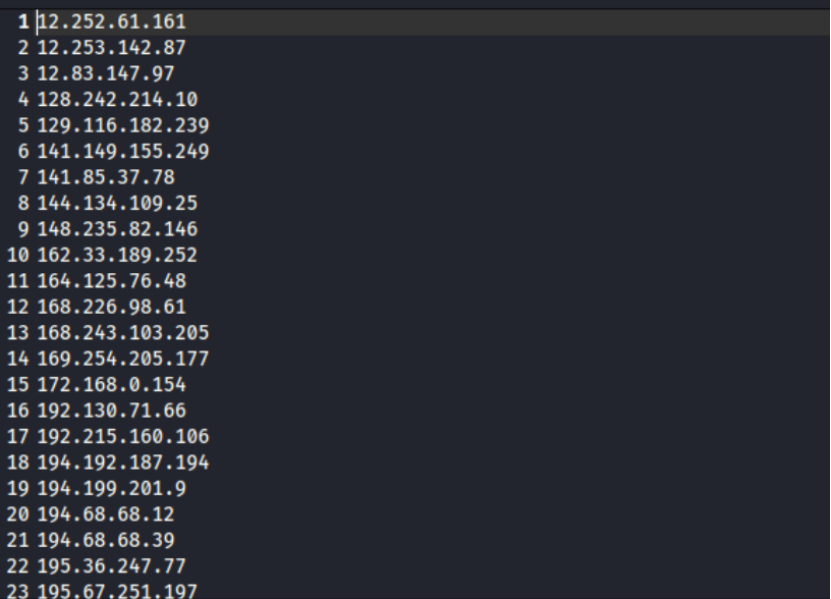This screenshot has height=599, width=831.
Task: Click the text 168.243.103.205
Action: [x=123, y=333]
